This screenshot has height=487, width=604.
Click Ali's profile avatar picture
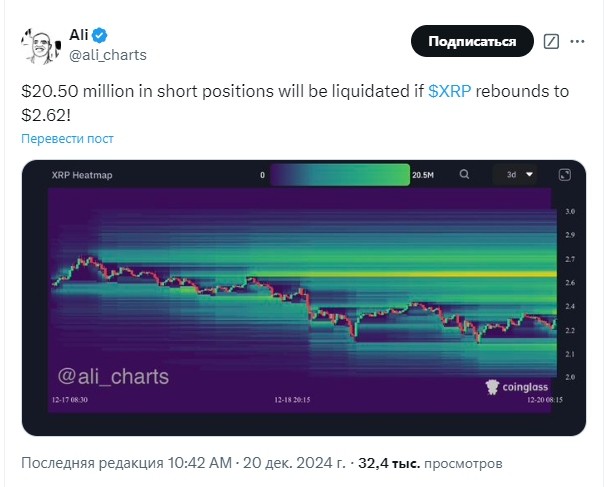pyautogui.click(x=41, y=47)
